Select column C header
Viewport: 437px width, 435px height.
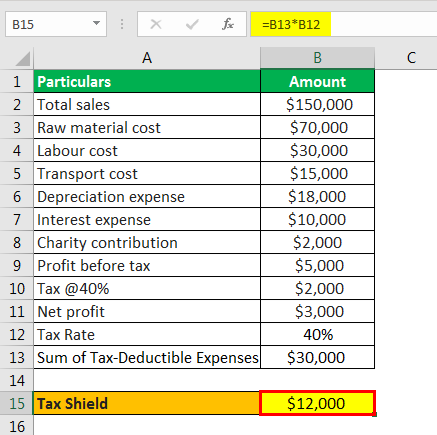pyautogui.click(x=411, y=58)
